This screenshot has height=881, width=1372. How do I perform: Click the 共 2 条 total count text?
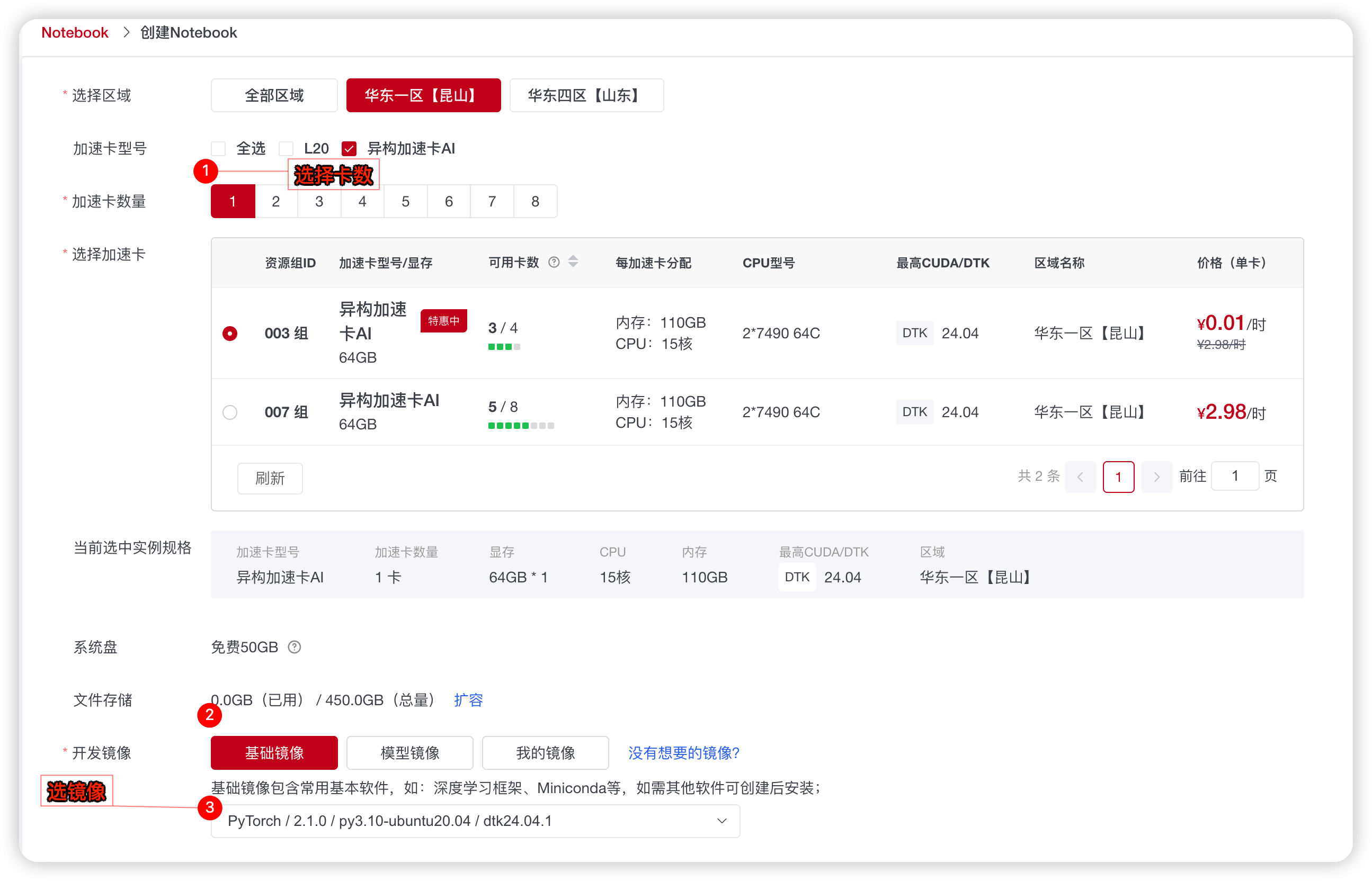coord(1039,476)
